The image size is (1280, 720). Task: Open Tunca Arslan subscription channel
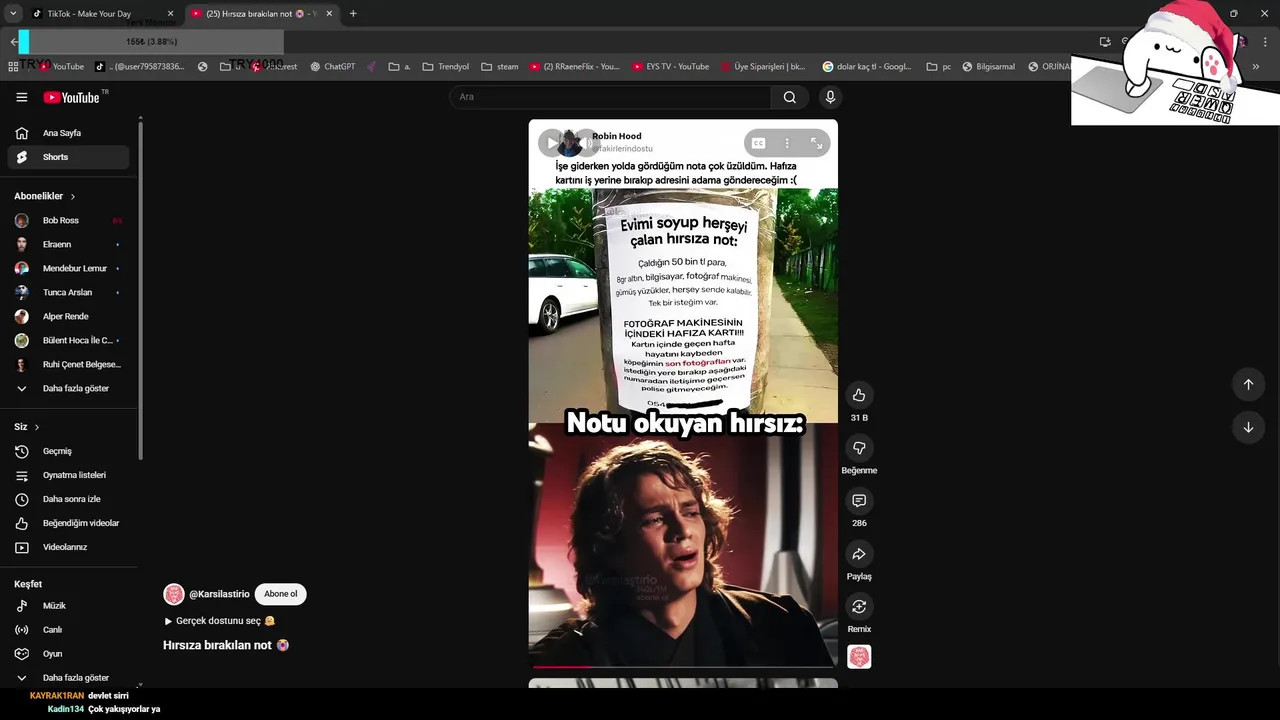tap(68, 292)
